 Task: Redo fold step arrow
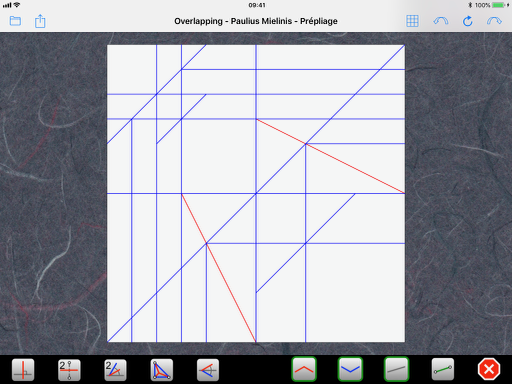(494, 21)
